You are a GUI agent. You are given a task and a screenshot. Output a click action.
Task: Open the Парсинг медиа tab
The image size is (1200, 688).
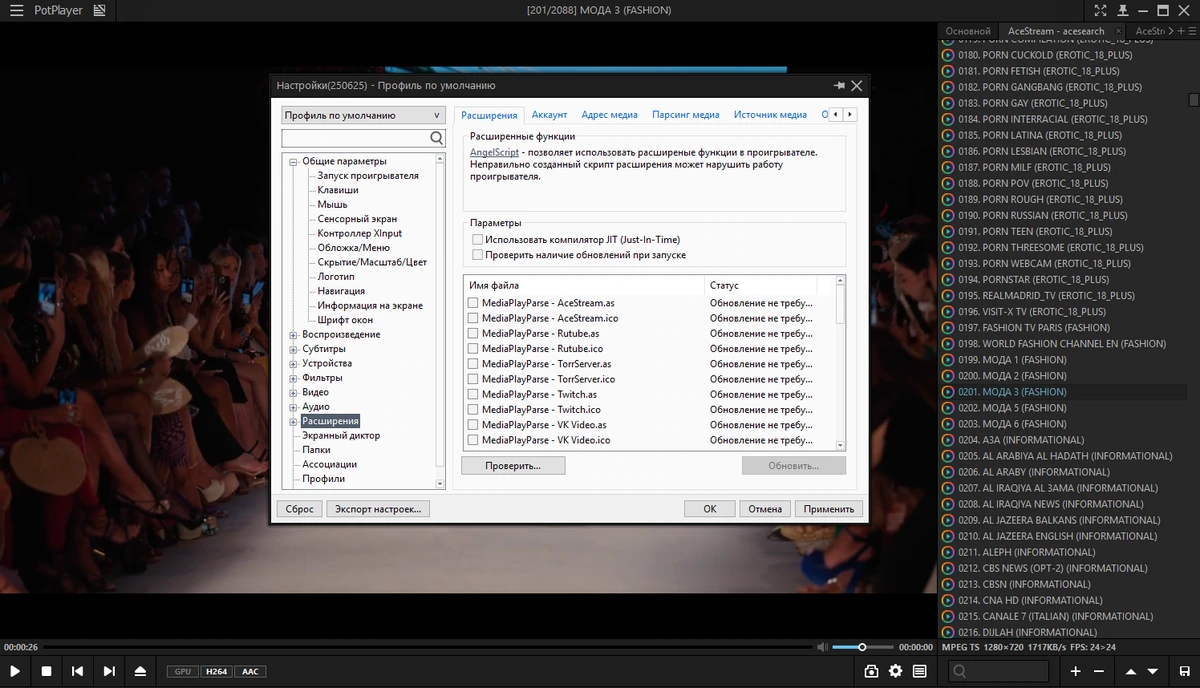click(x=686, y=115)
